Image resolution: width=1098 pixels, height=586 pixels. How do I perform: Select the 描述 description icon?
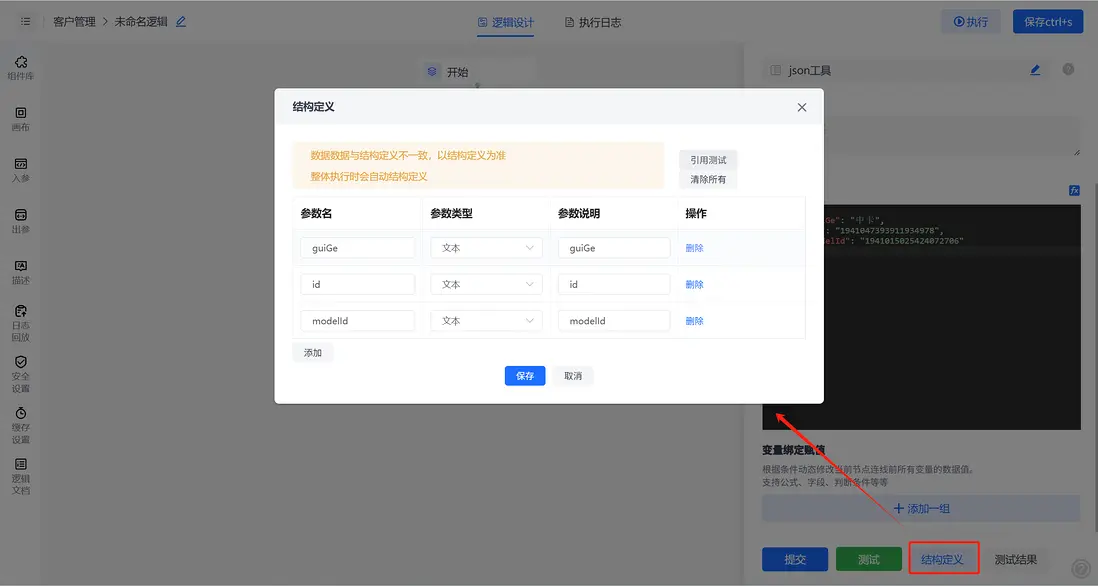20,271
